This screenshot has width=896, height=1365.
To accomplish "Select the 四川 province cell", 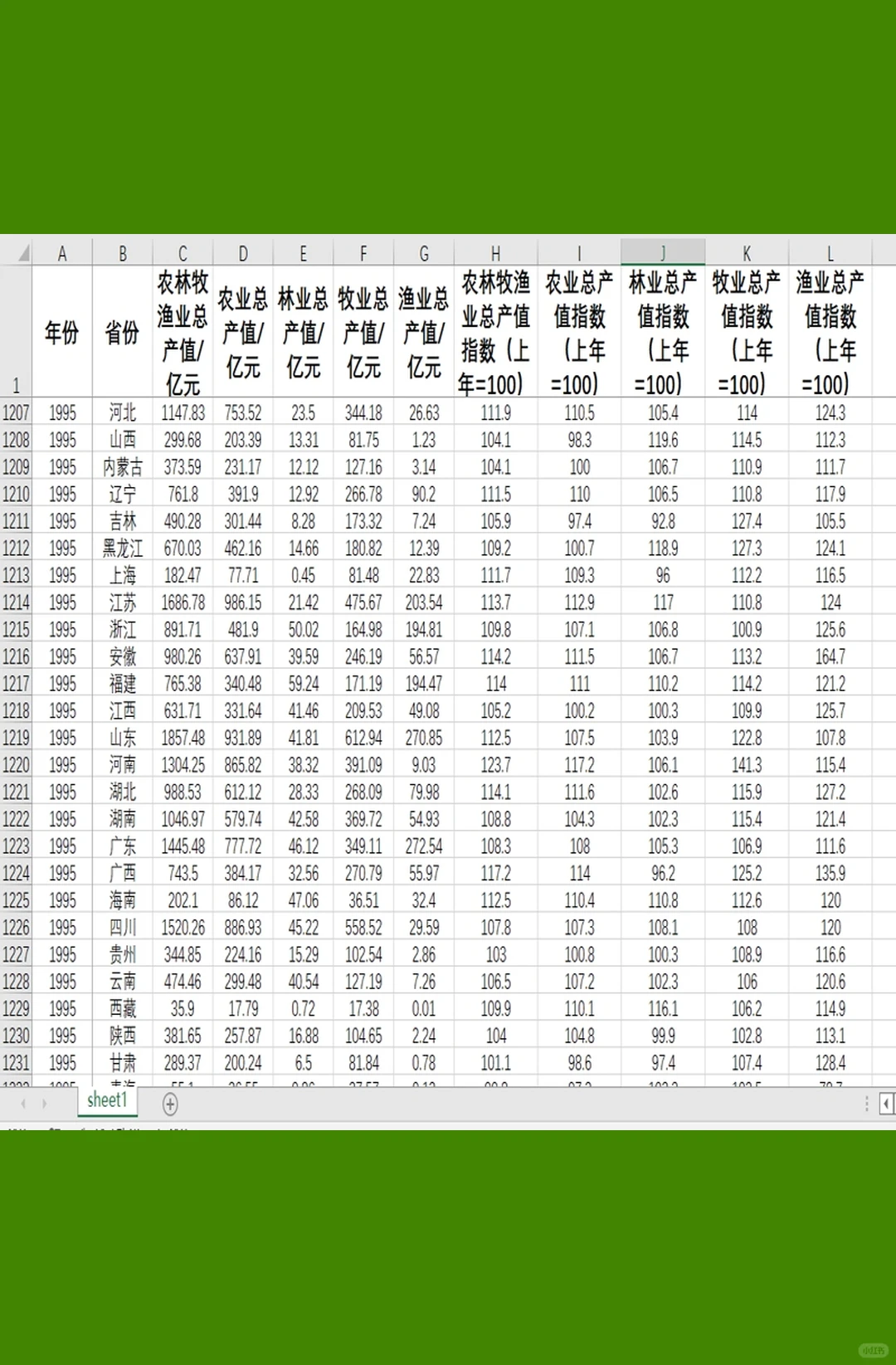I will point(123,928).
